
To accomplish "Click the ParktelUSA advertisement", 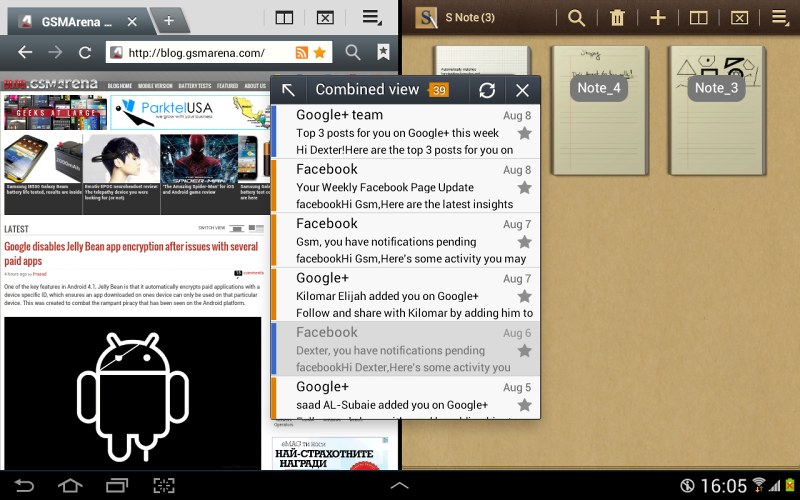I will [x=190, y=112].
